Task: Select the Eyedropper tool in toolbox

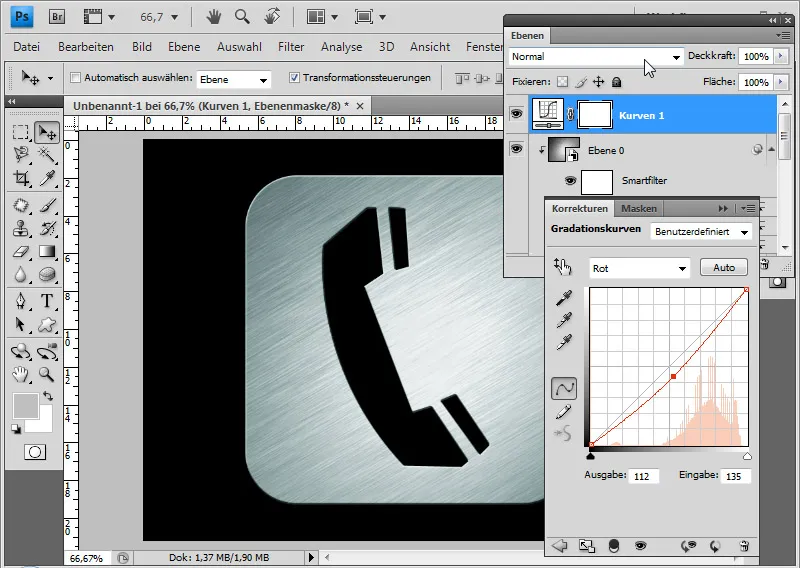Action: (x=47, y=178)
